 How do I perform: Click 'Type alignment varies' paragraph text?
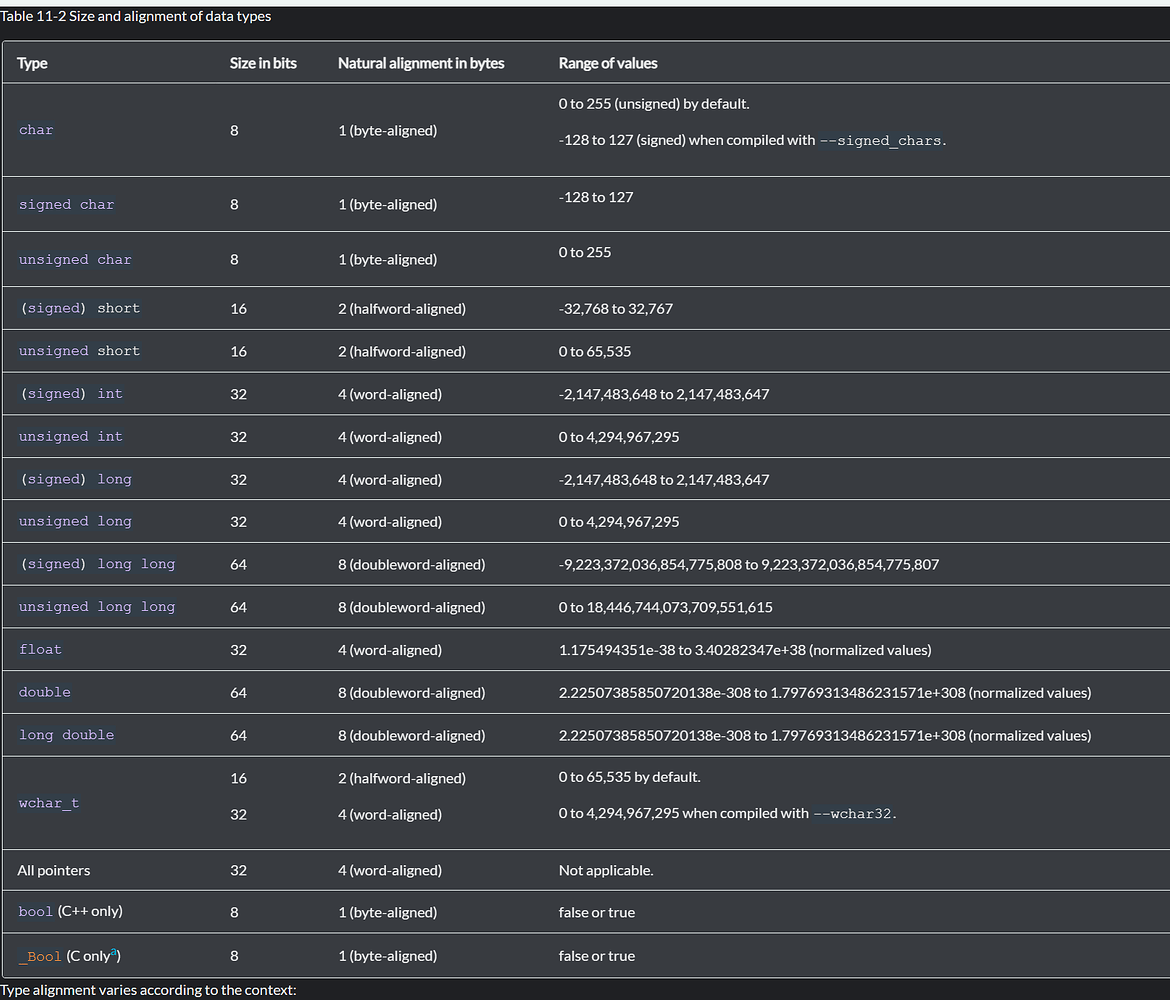(x=148, y=990)
